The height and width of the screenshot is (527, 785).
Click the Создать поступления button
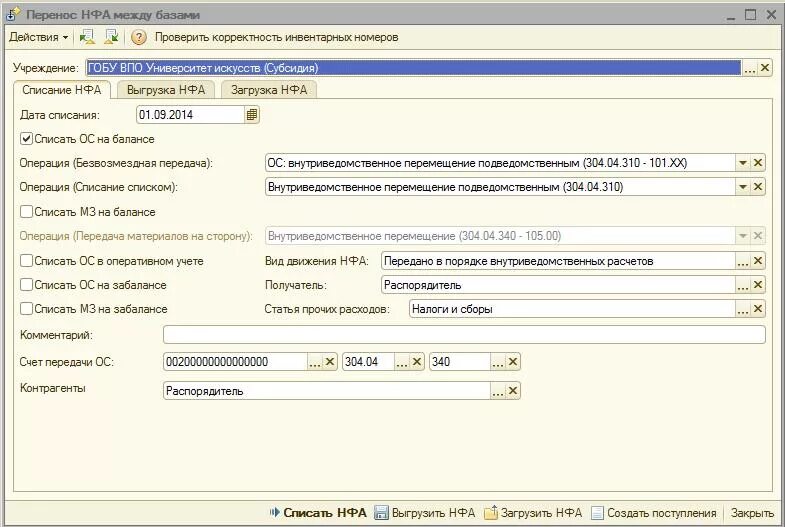654,512
